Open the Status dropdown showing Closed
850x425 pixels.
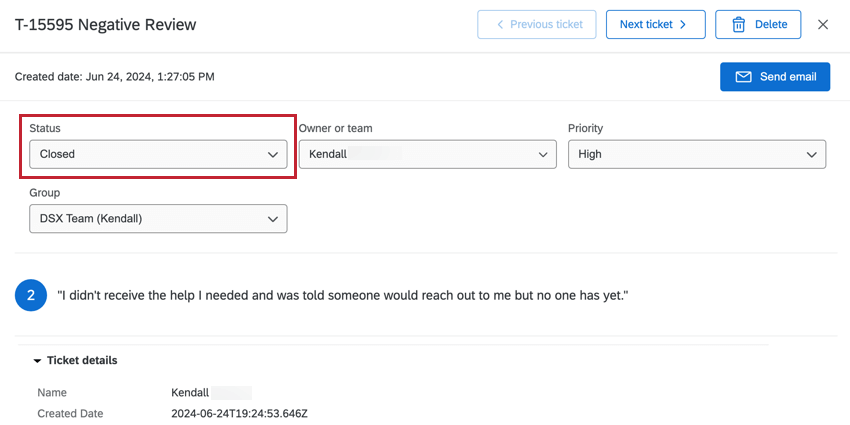[x=158, y=155]
